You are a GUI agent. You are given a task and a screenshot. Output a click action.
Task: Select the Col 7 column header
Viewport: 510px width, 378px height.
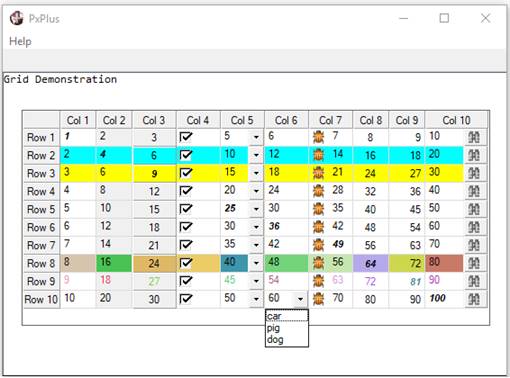[330, 120]
